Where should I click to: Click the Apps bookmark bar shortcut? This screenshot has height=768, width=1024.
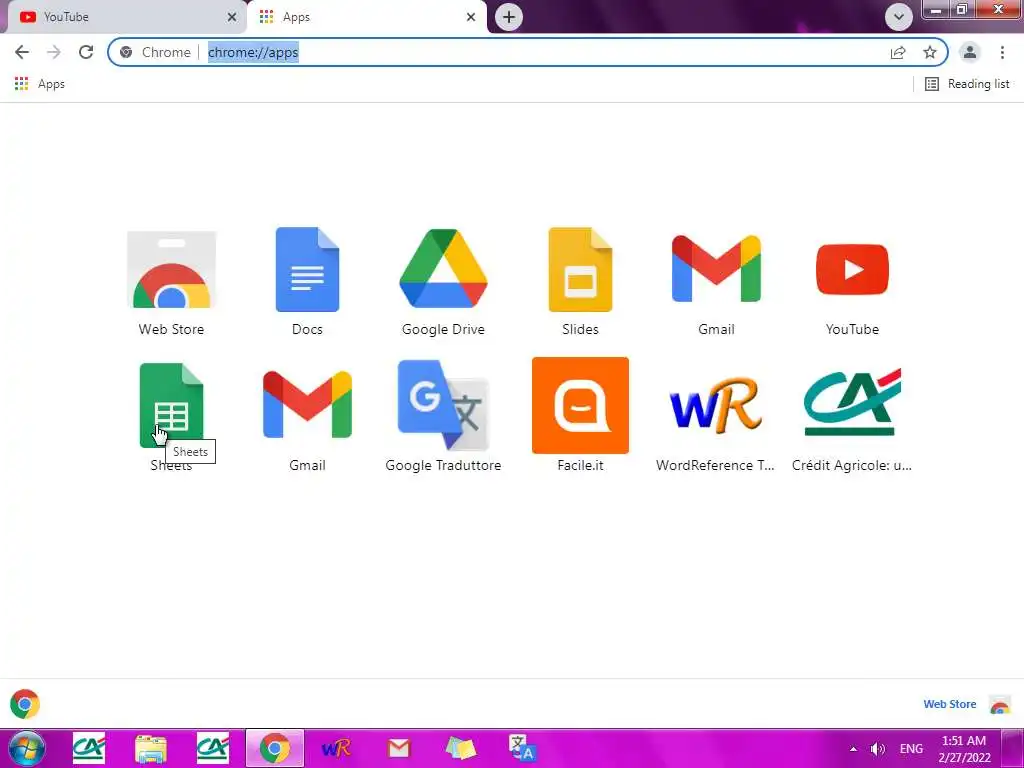[40, 84]
